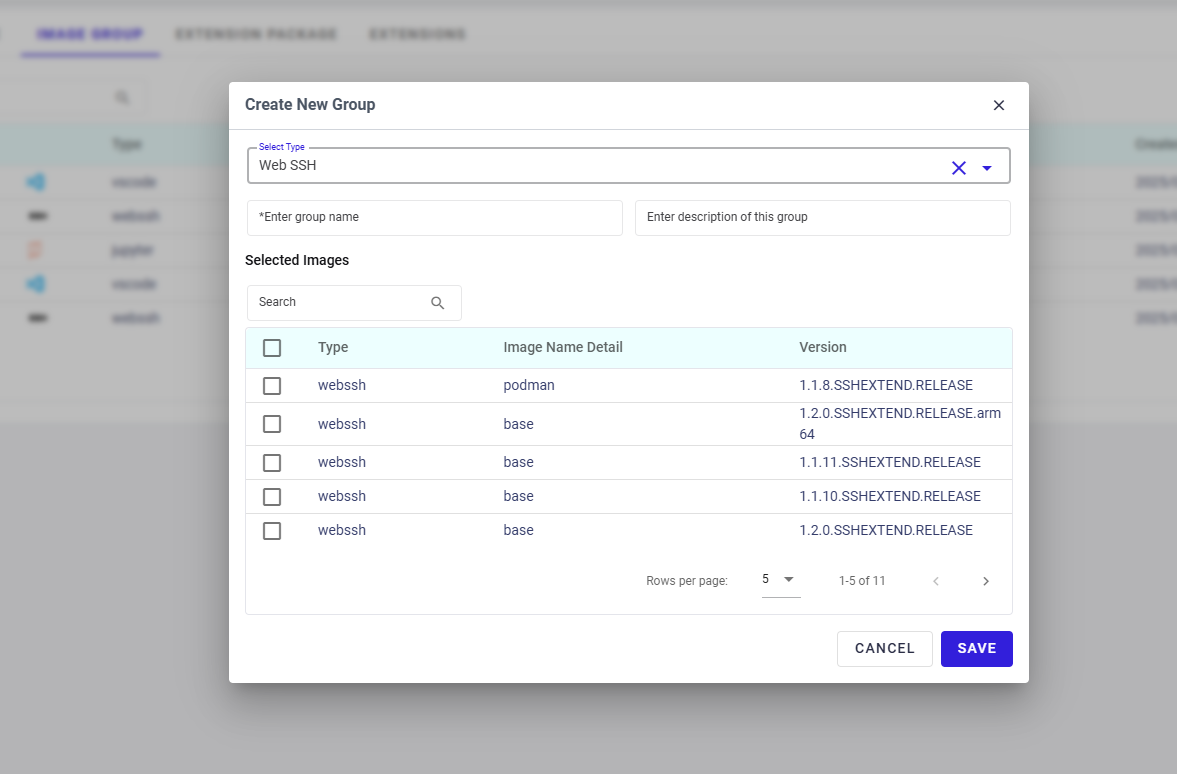Click version 1.1.8.SSHEXTEND.RELEASE cell
The image size is (1177, 774).
(886, 386)
